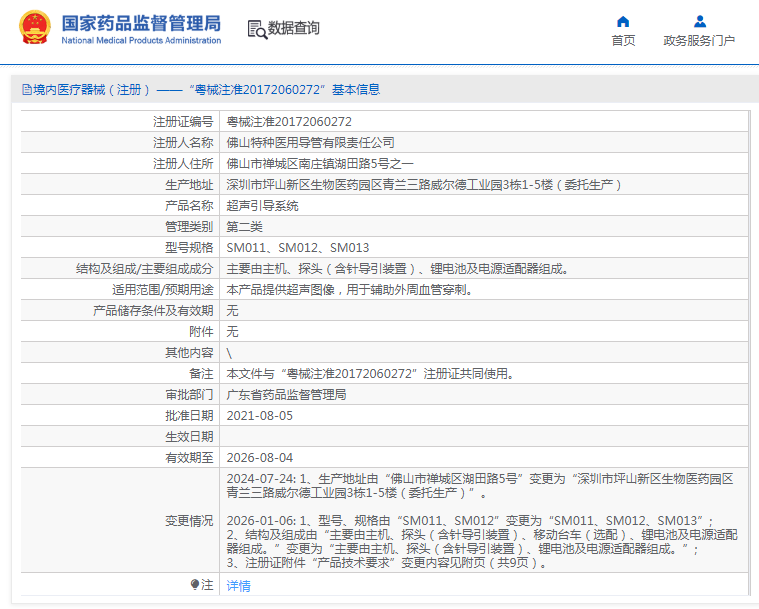Click the house icon above 首页
This screenshot has height=609, width=759.
623,21
